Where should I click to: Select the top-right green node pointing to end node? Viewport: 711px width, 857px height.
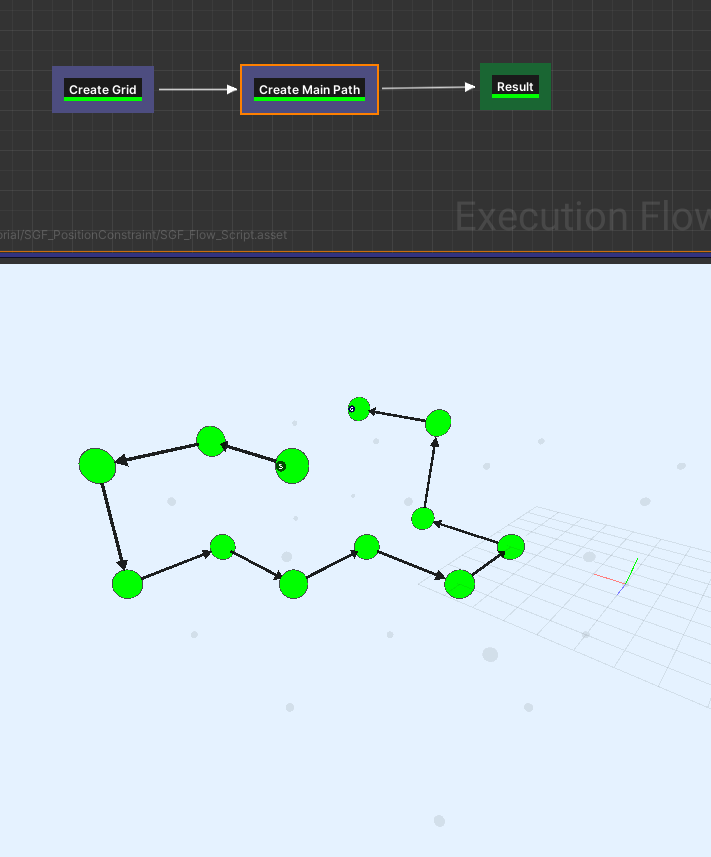pyautogui.click(x=438, y=422)
